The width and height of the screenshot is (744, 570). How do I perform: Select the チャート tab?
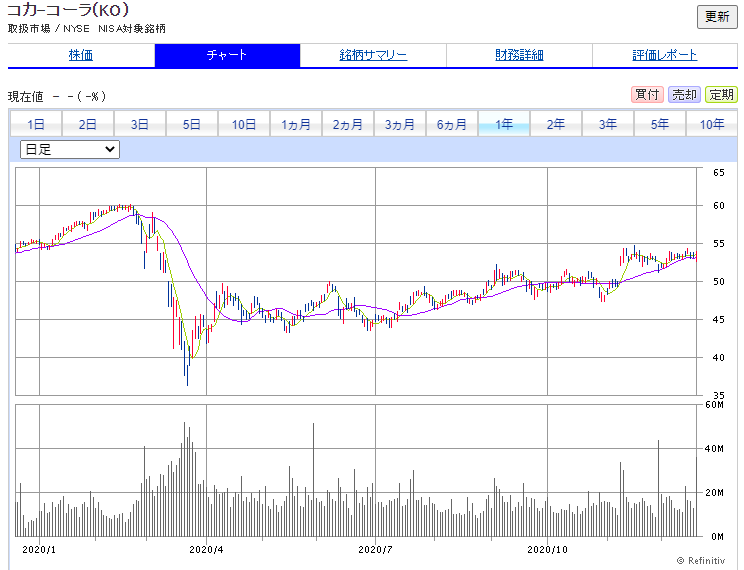(227, 55)
